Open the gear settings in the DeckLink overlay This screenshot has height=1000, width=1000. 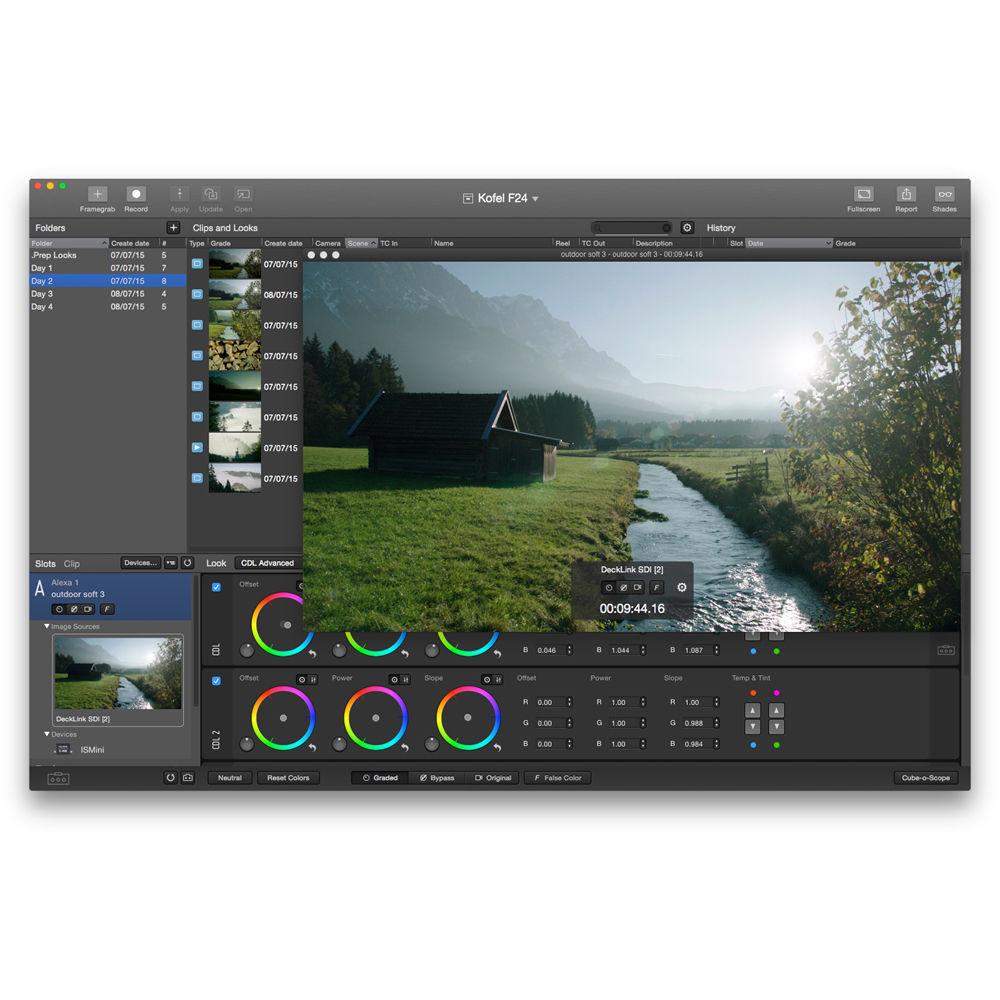(x=680, y=588)
